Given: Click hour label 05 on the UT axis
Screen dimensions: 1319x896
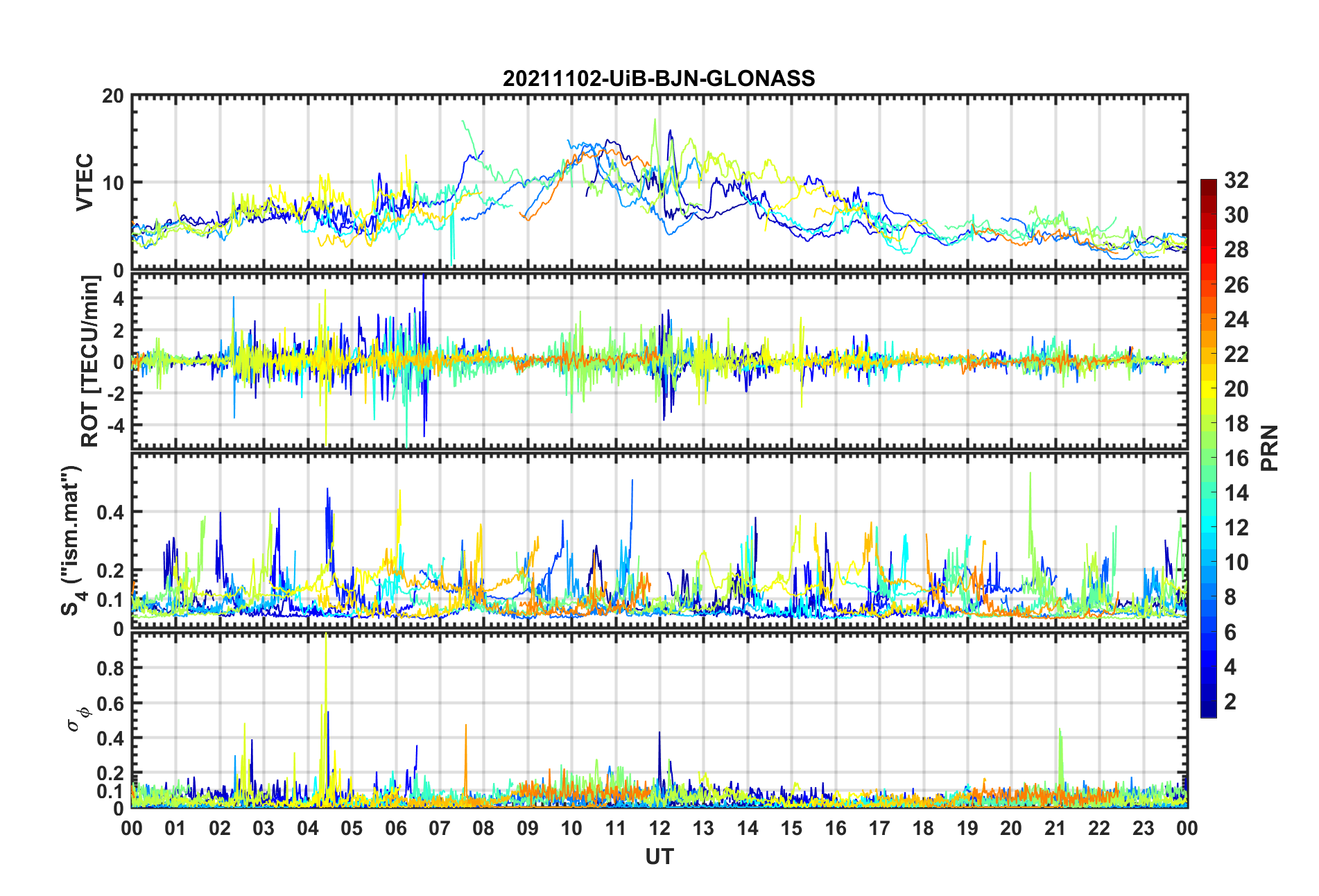Looking at the screenshot, I should click(352, 829).
